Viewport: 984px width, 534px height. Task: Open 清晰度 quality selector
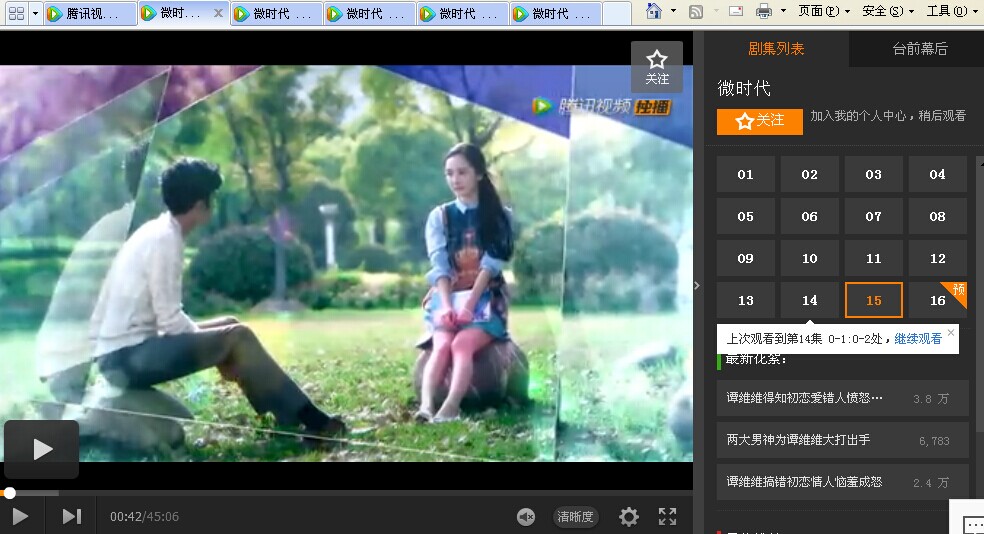coord(575,516)
